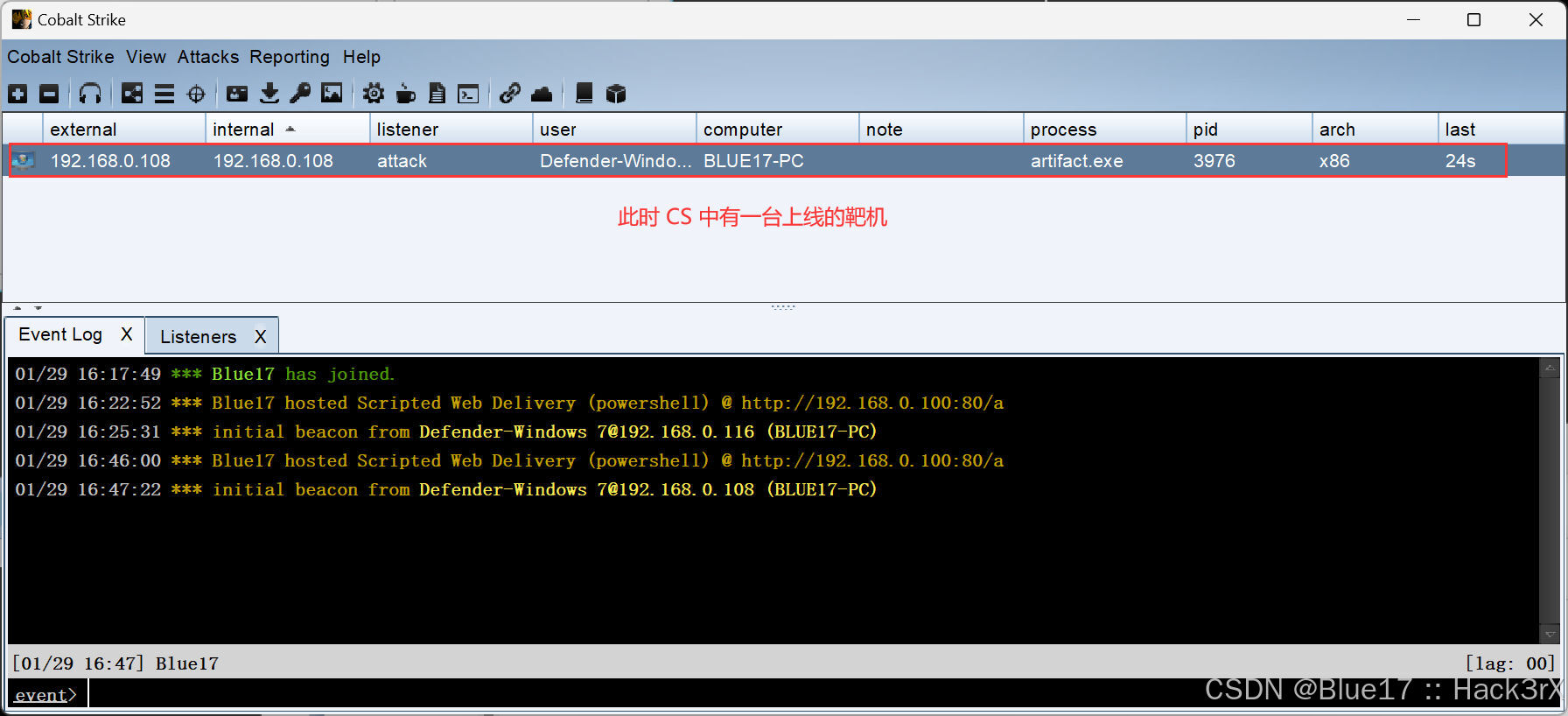Click the event> command input field

(822, 694)
